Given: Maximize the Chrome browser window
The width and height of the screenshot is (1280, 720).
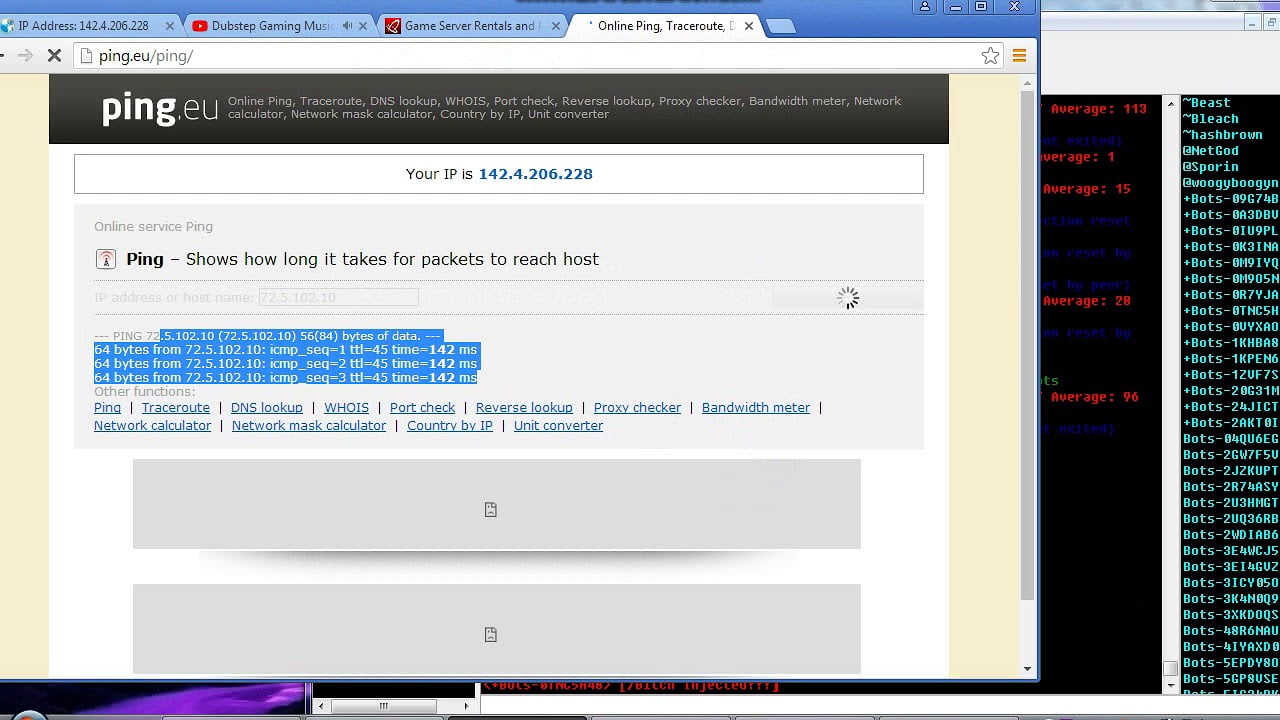Looking at the screenshot, I should (981, 7).
